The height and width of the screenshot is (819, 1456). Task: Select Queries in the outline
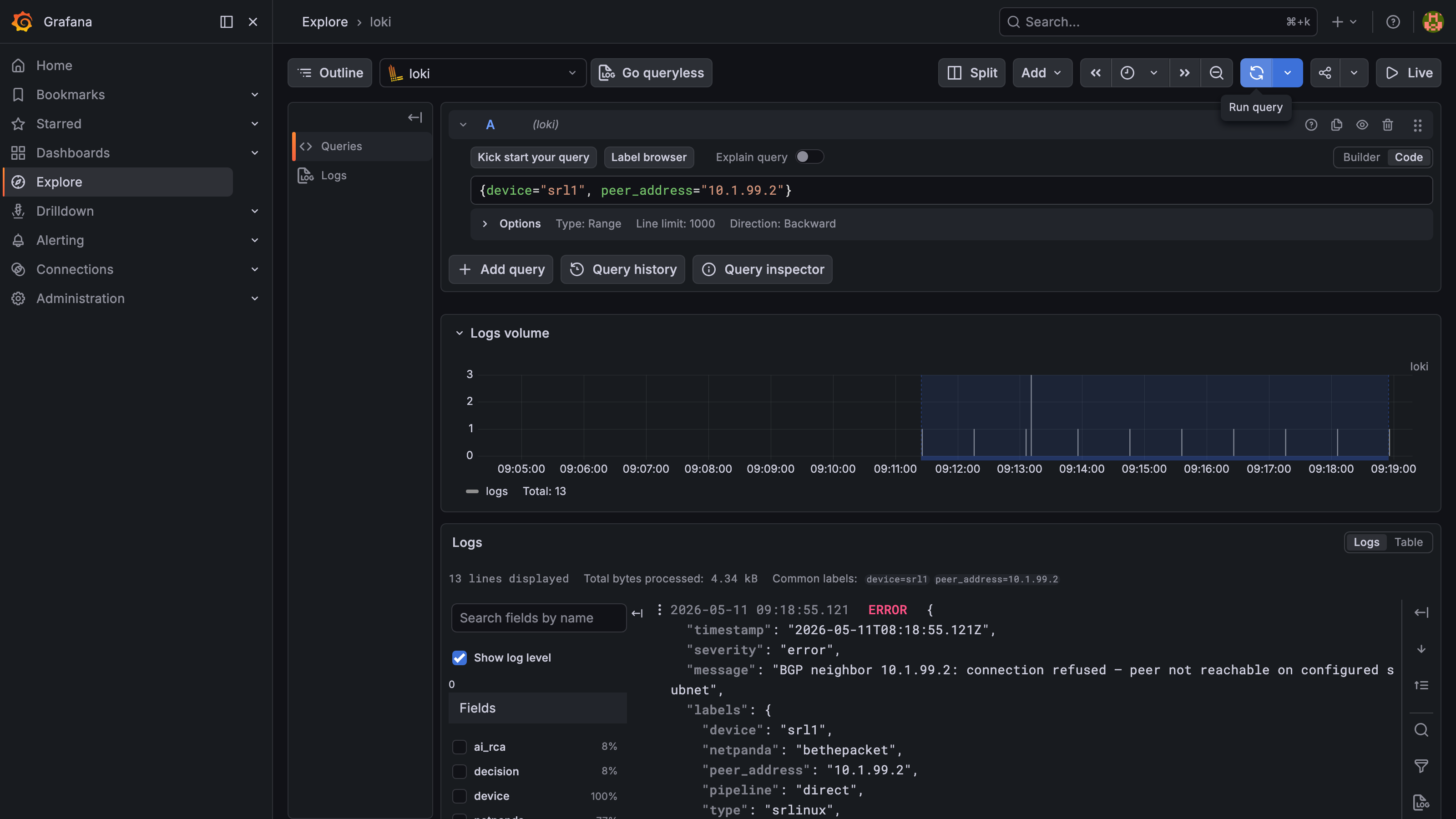(362, 147)
